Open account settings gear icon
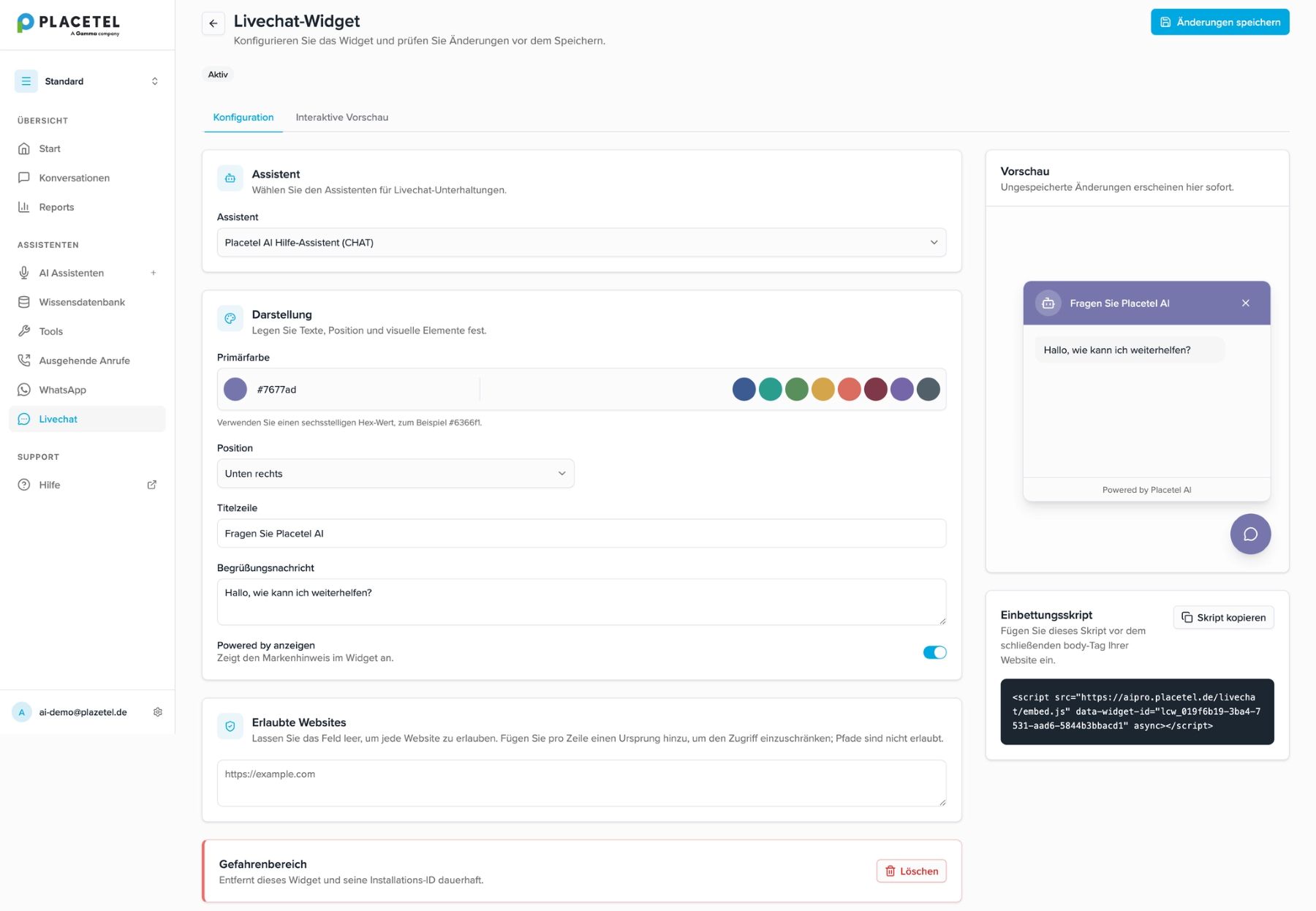The width and height of the screenshot is (1316, 911). click(158, 712)
